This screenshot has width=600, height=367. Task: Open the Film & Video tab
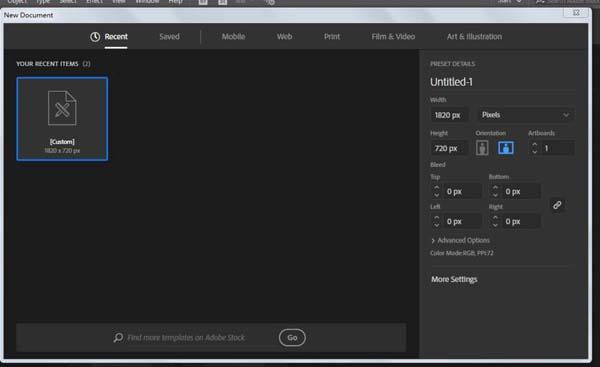pyautogui.click(x=393, y=37)
